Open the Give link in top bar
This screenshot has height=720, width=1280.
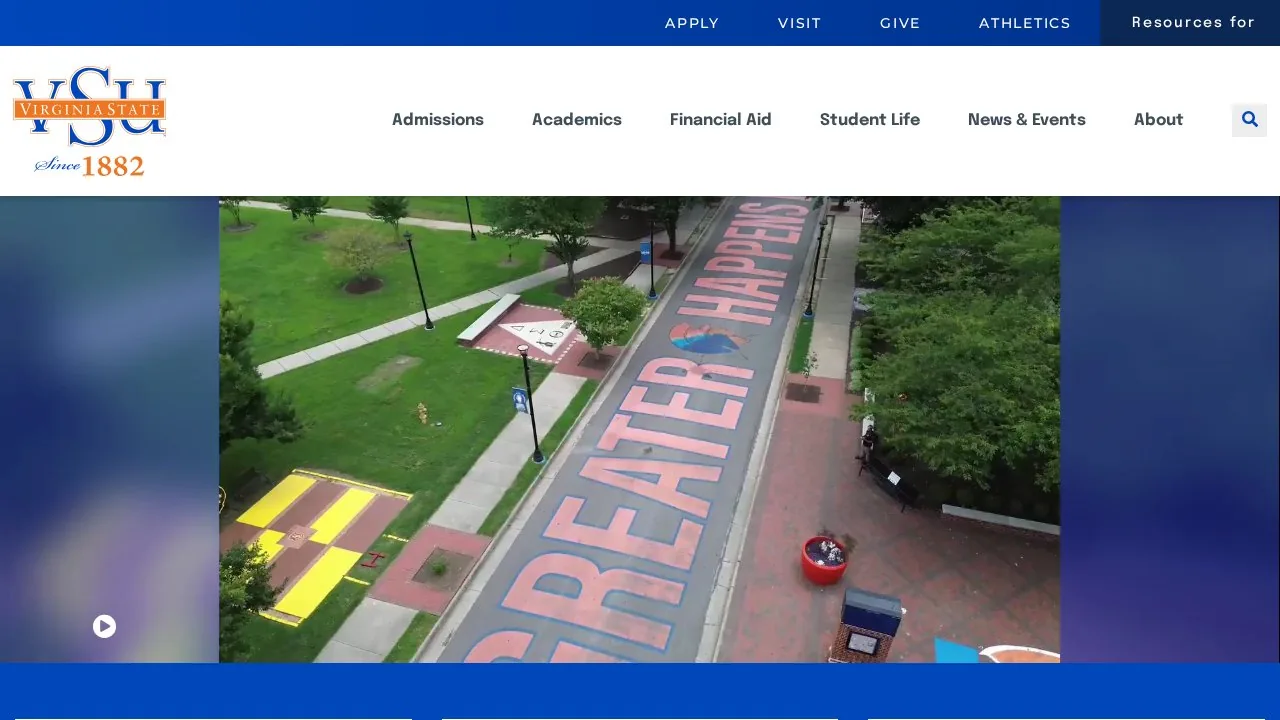coord(900,23)
